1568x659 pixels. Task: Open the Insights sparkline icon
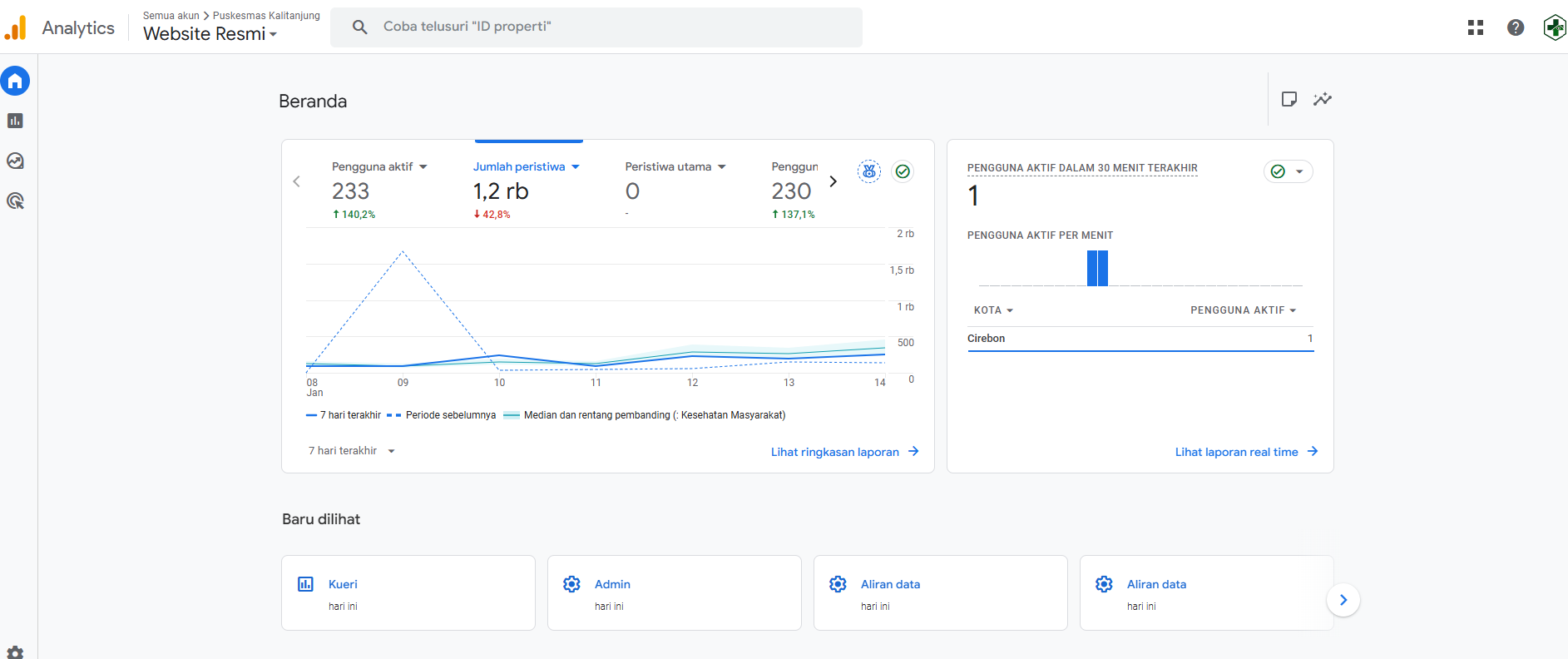[x=1323, y=99]
